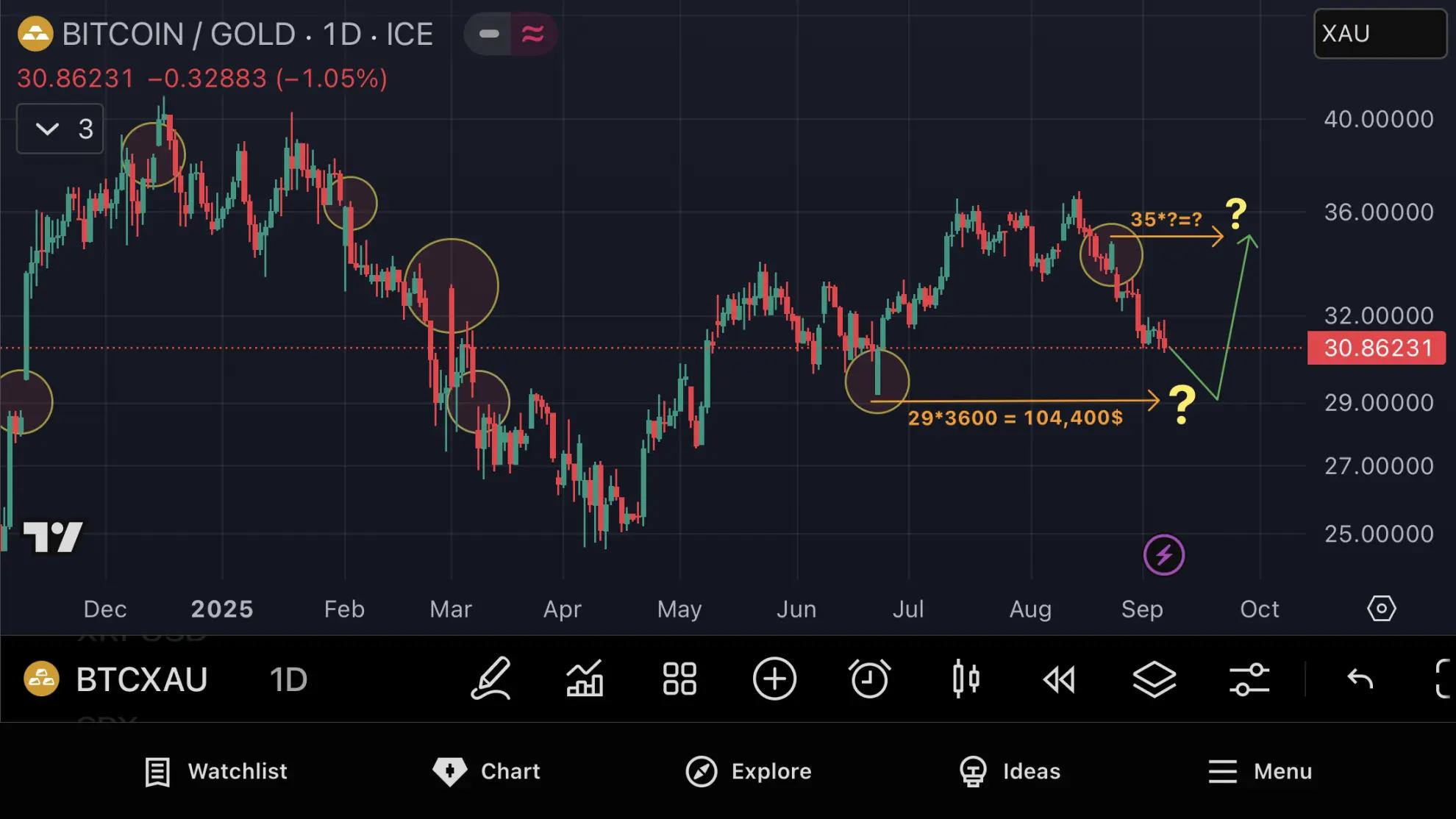Toggle the grey dash pill button
This screenshot has width=1456, height=819.
488,34
